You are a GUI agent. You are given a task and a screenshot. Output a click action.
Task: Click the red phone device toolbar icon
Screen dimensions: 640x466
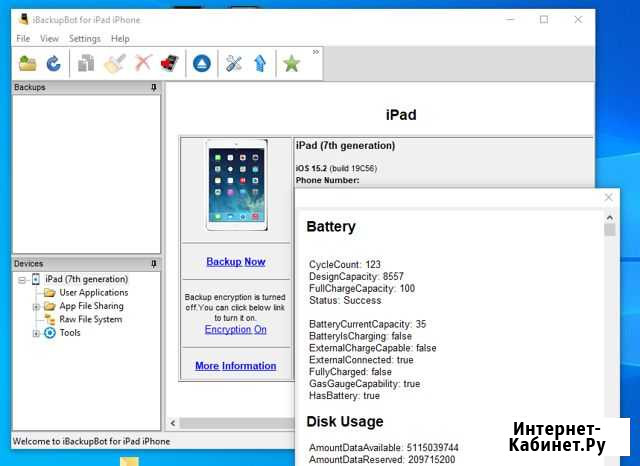click(169, 64)
